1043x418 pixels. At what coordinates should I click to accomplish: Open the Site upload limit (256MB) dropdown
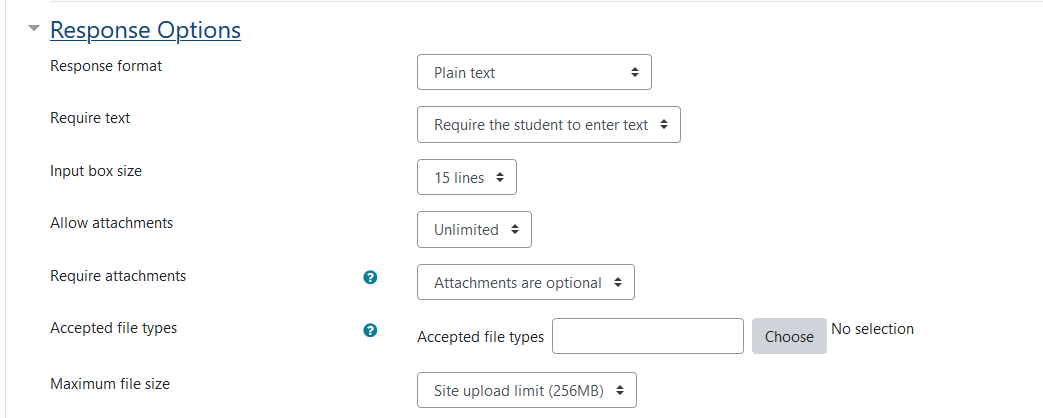(x=527, y=390)
